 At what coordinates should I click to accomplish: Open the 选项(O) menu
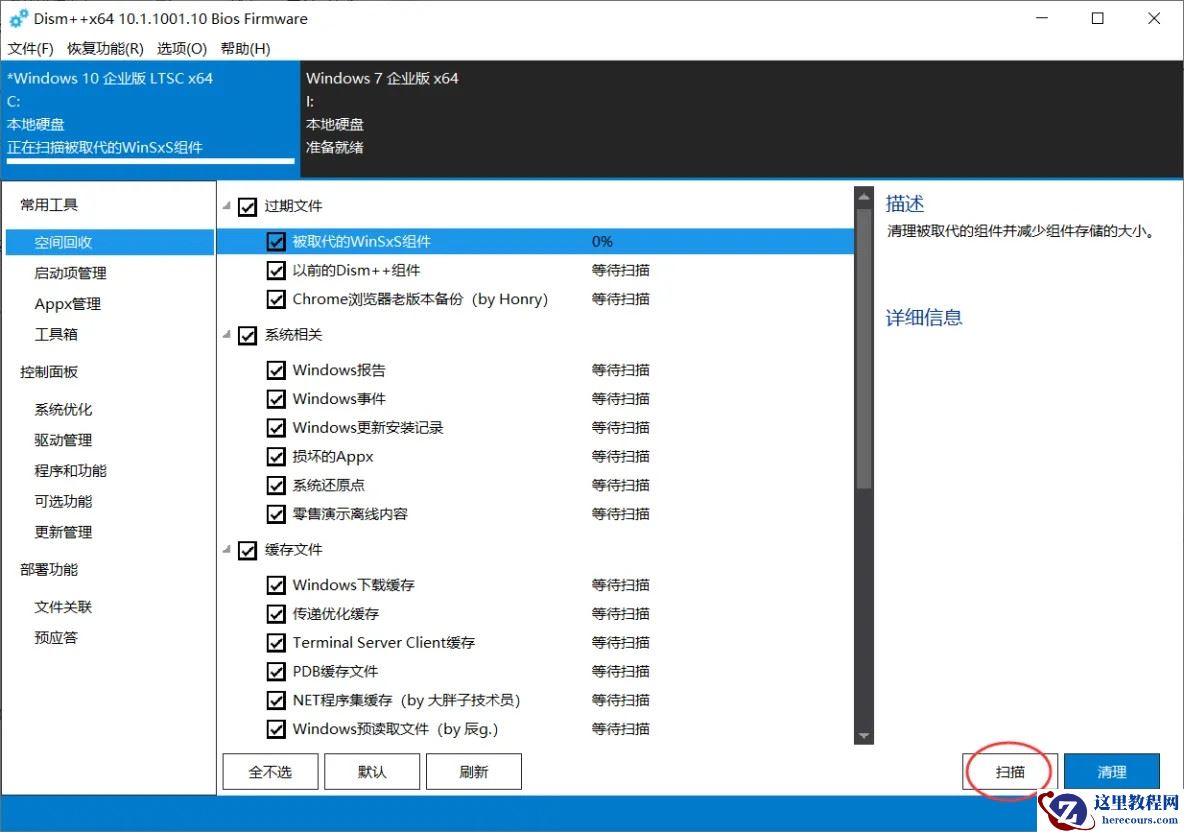(181, 48)
